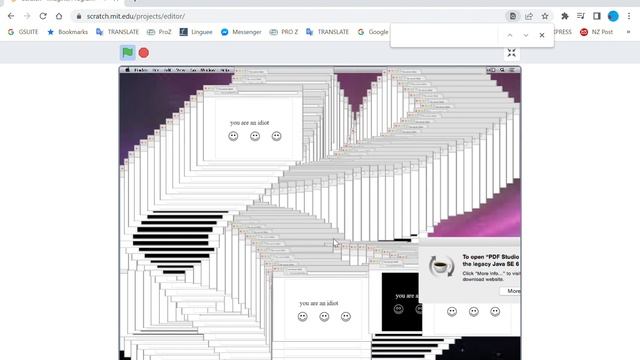The image size is (640, 360).
Task: Focus the find in page text field
Action: (x=445, y=36)
